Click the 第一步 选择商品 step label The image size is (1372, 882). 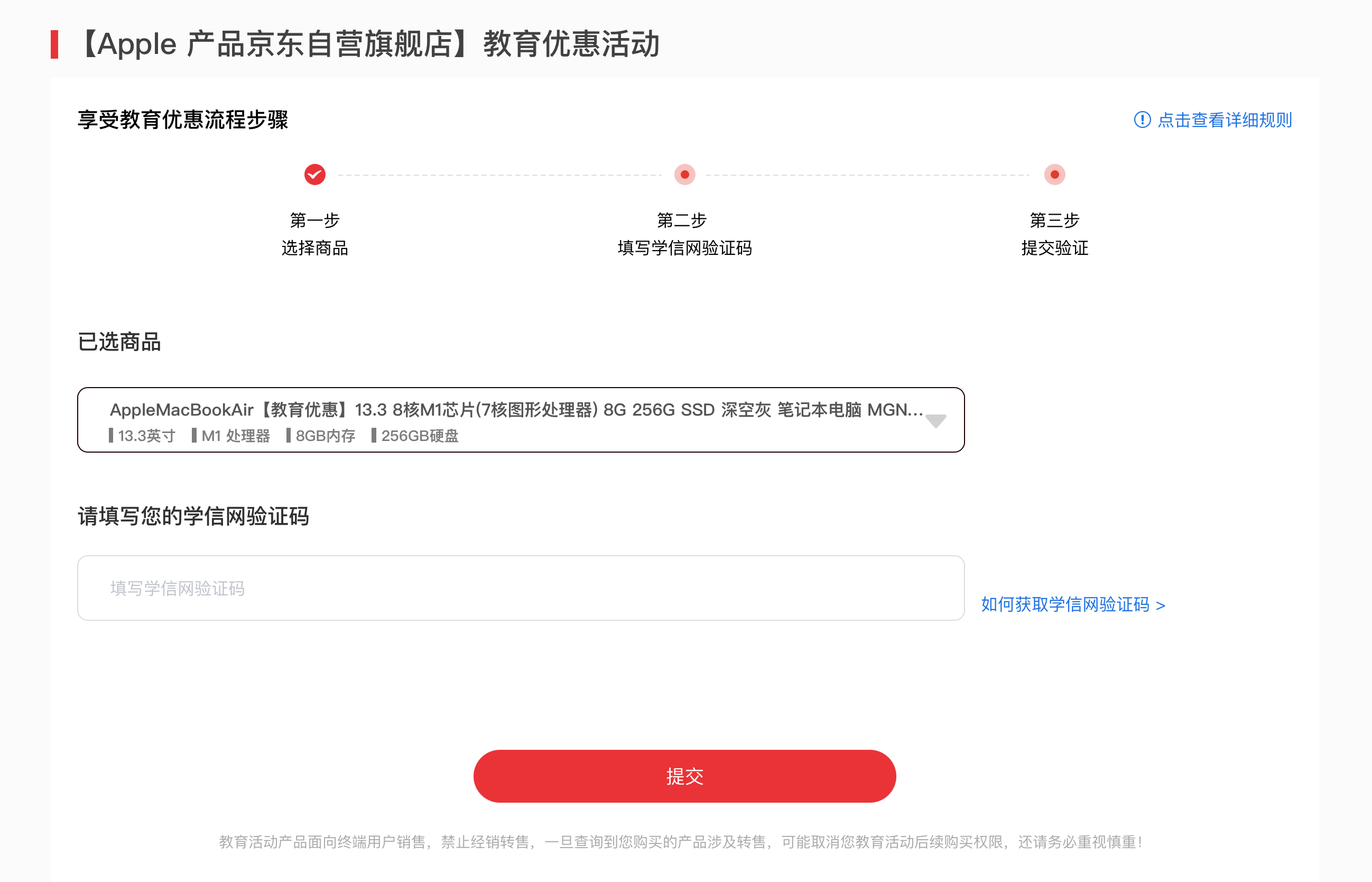(x=315, y=234)
